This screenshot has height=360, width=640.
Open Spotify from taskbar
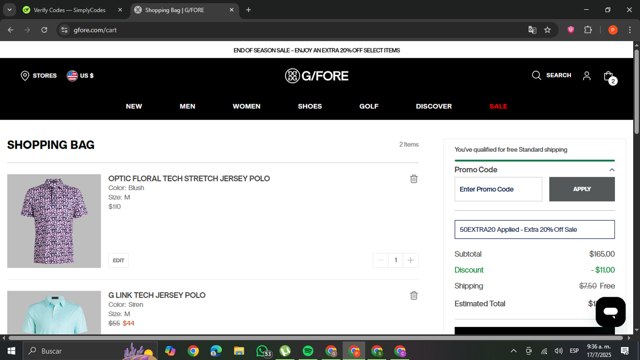pos(308,351)
